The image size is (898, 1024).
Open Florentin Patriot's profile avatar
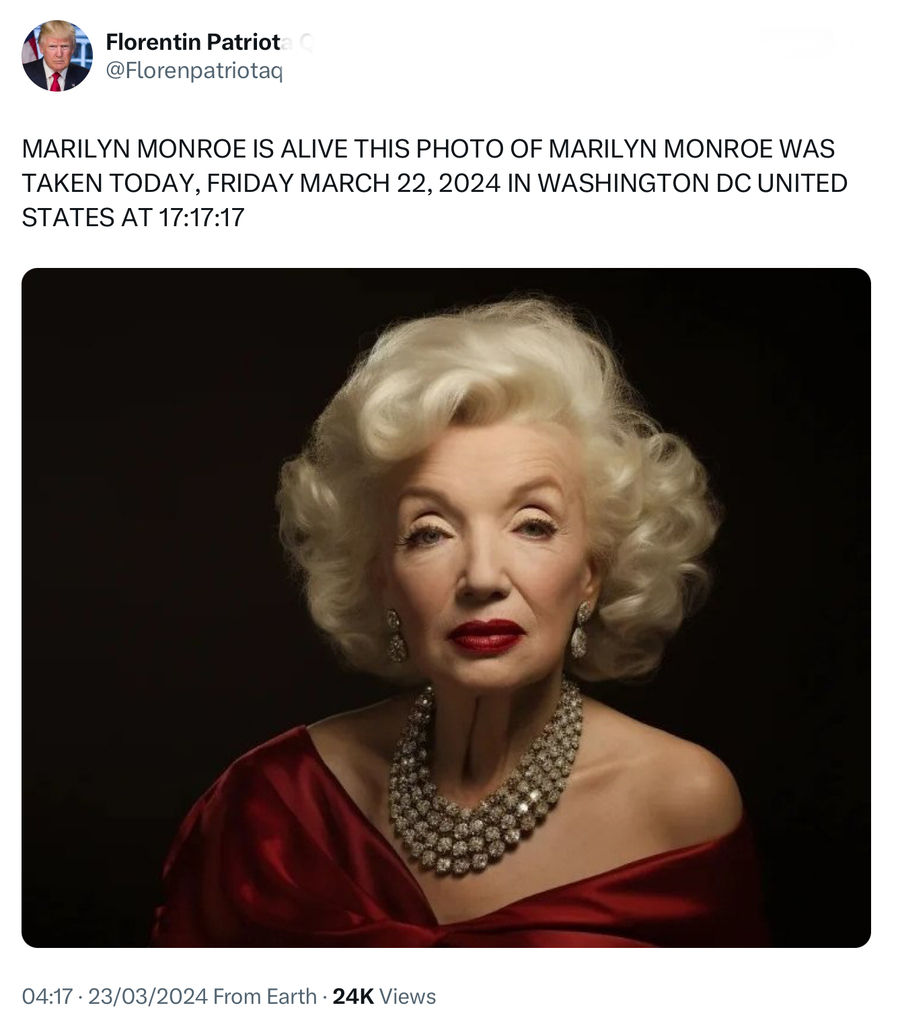(x=57, y=56)
